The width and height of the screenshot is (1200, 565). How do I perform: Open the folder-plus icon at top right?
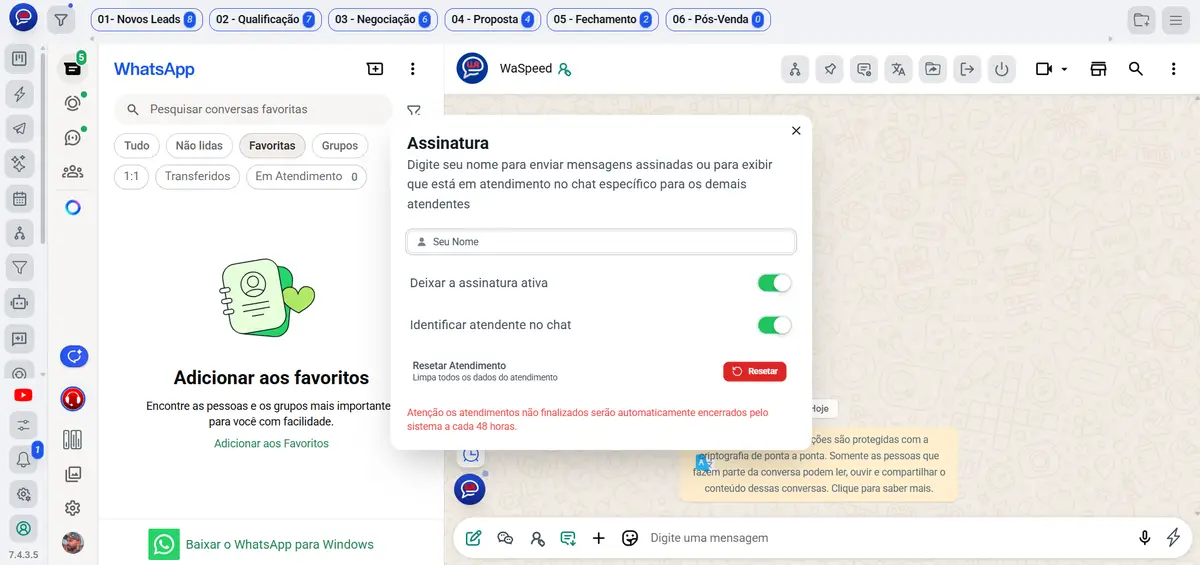coord(1141,19)
